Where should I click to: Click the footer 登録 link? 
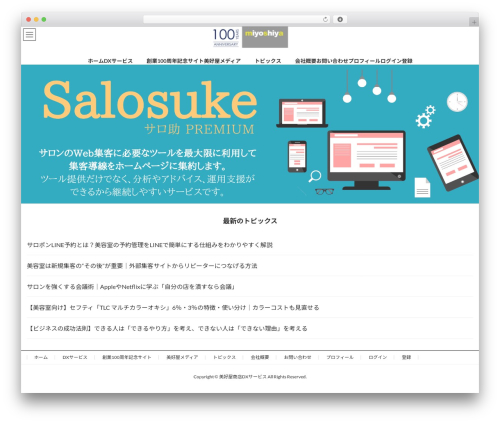(406, 357)
